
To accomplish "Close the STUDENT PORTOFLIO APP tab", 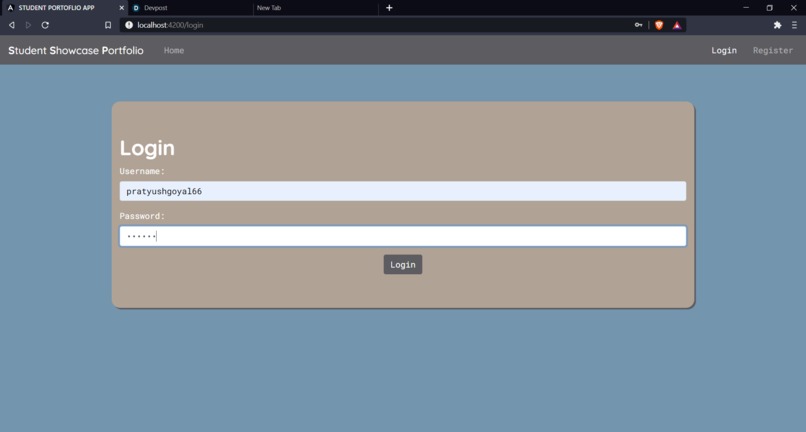I will (x=121, y=8).
